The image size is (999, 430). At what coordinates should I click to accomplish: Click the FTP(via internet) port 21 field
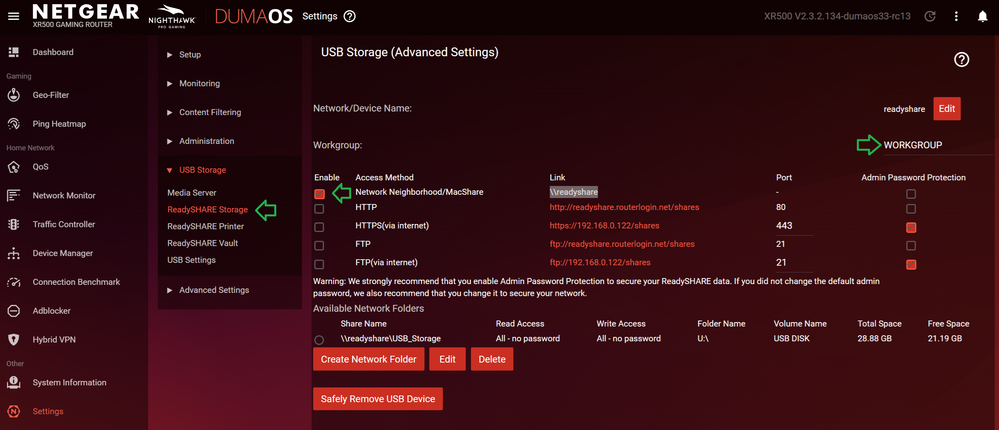click(794, 262)
